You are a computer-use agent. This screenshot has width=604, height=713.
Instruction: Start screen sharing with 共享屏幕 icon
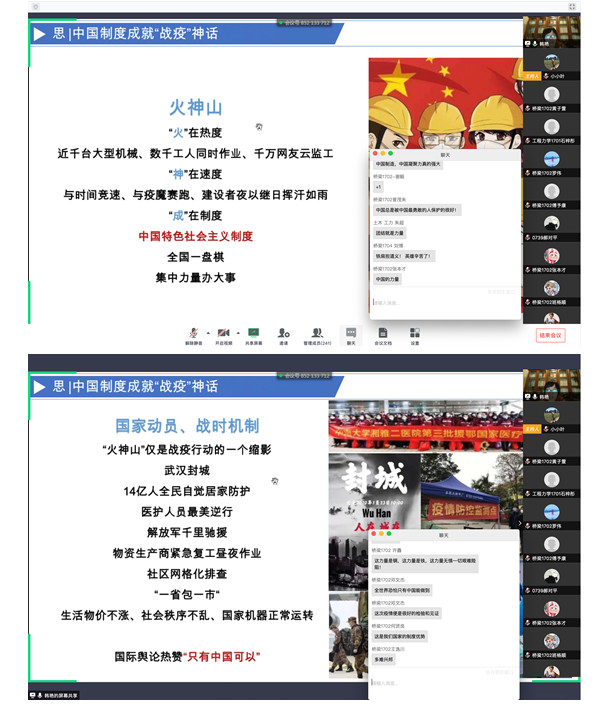point(254,332)
